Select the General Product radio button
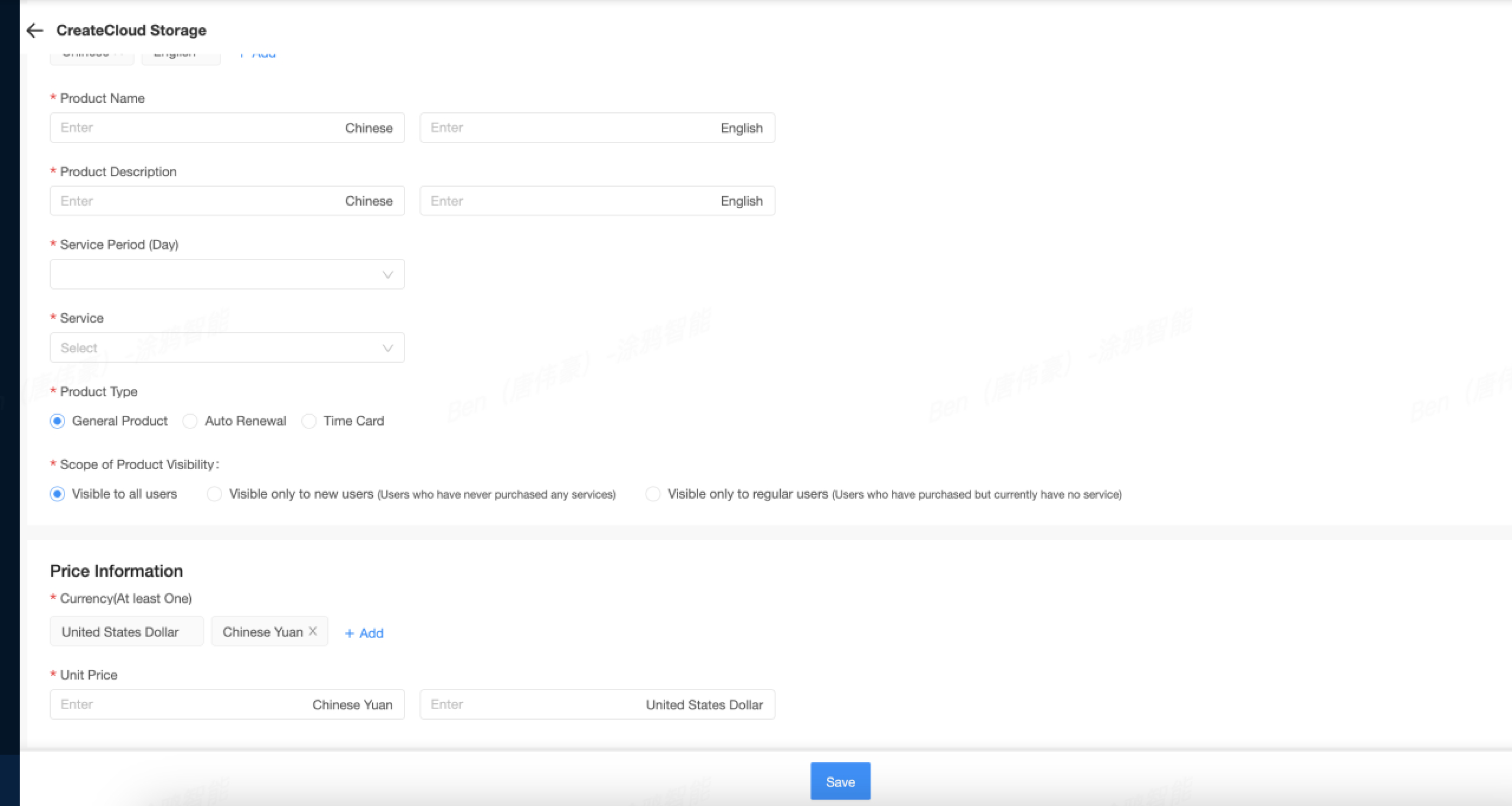This screenshot has height=806, width=1512. click(57, 421)
